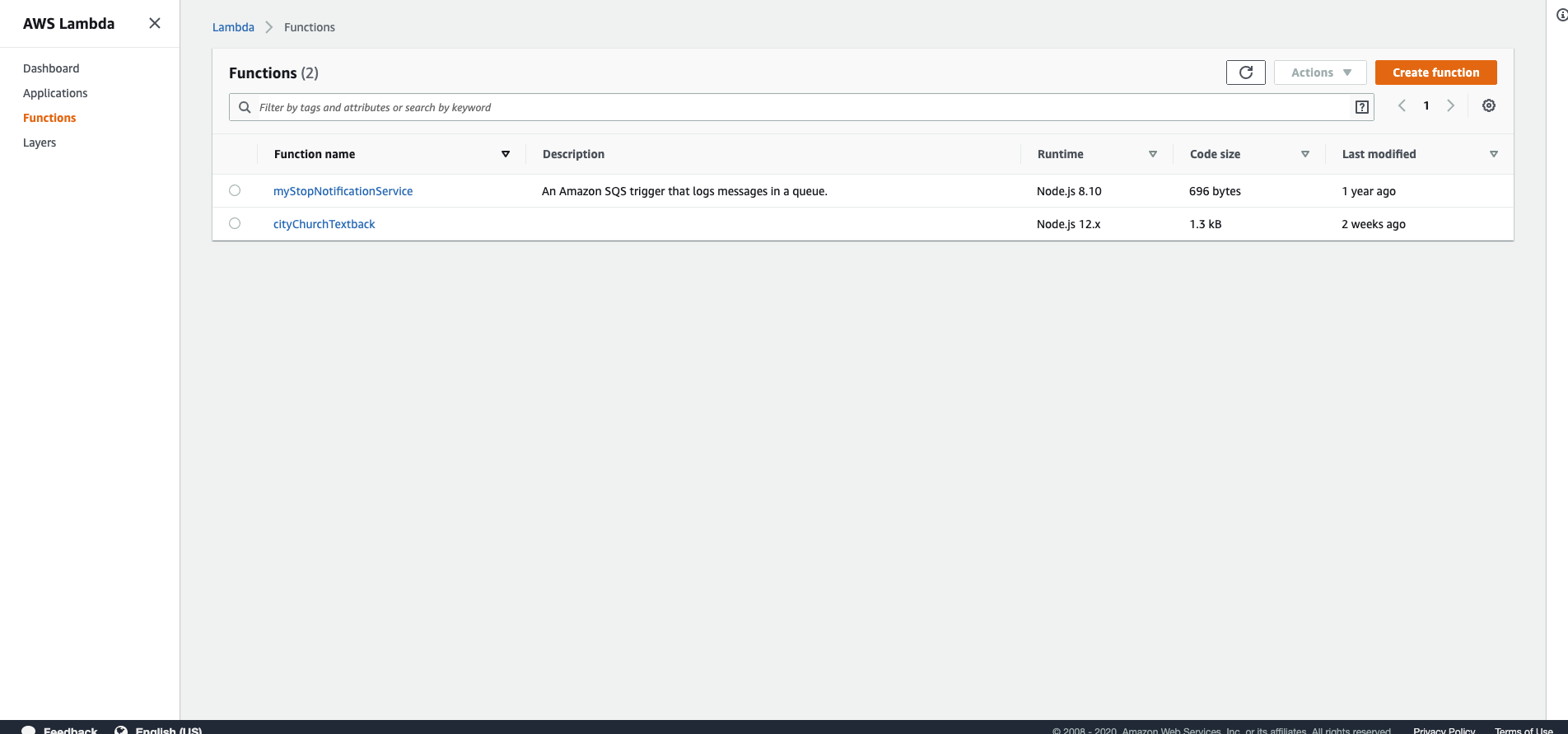Click the search magnifier icon
Image resolution: width=1568 pixels, height=734 pixels.
[x=245, y=107]
